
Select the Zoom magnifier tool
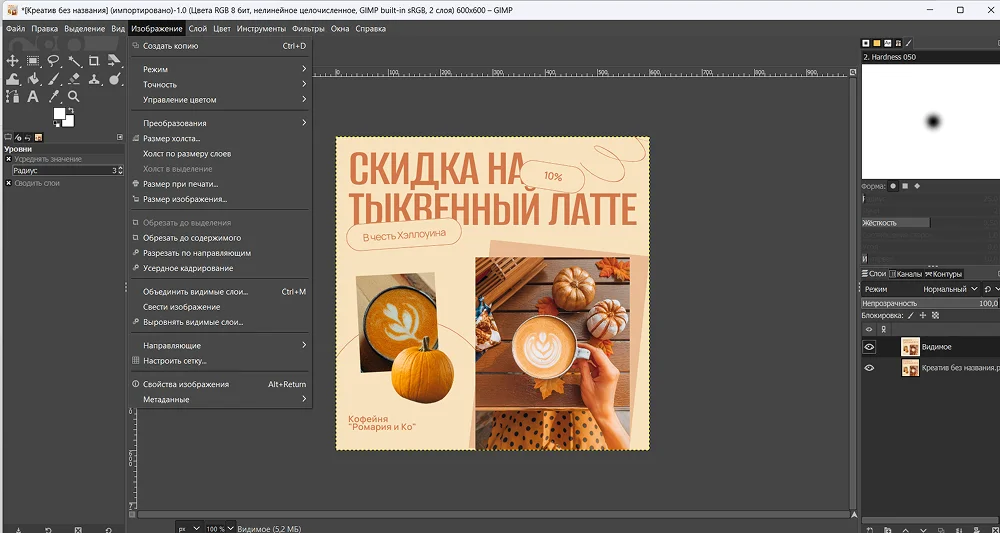74,97
